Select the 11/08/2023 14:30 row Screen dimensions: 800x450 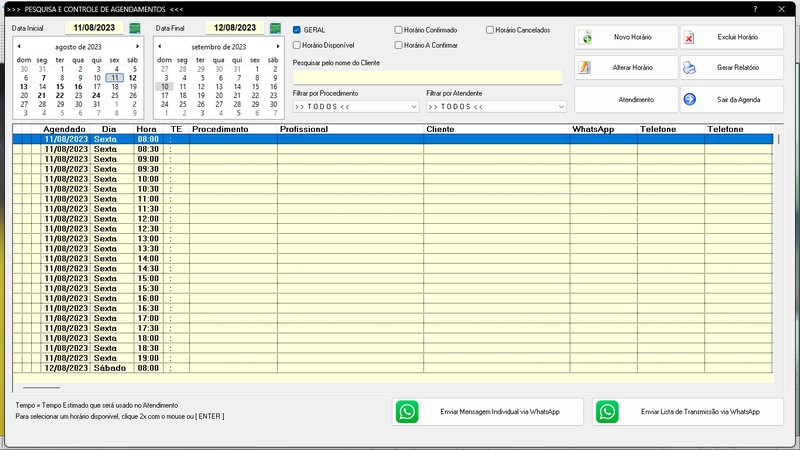(x=393, y=268)
